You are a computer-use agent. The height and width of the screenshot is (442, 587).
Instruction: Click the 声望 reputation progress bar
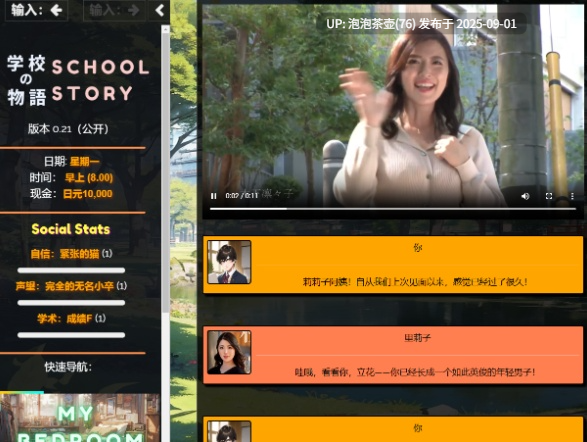71,302
